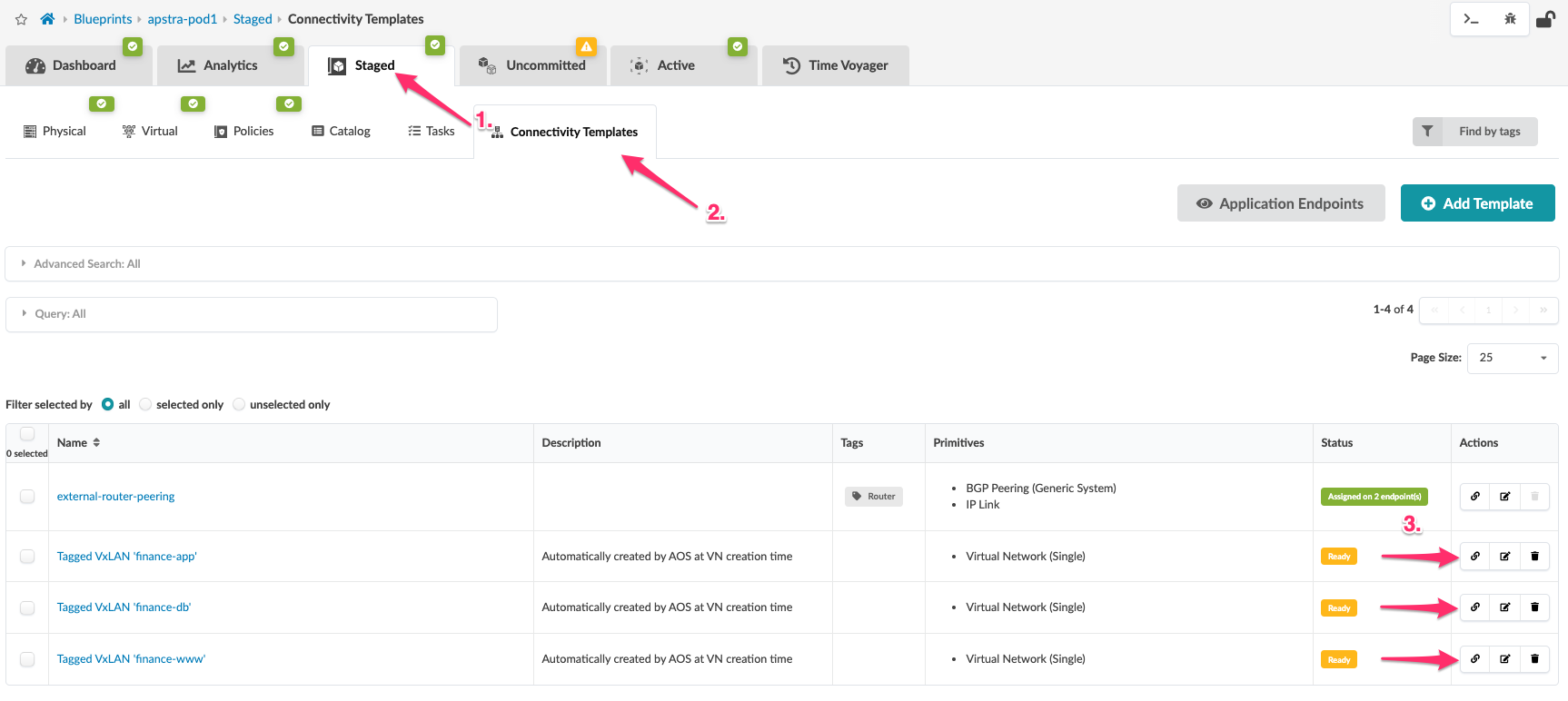Expand the Query: All panel
The height and width of the screenshot is (701, 1568).
(252, 314)
